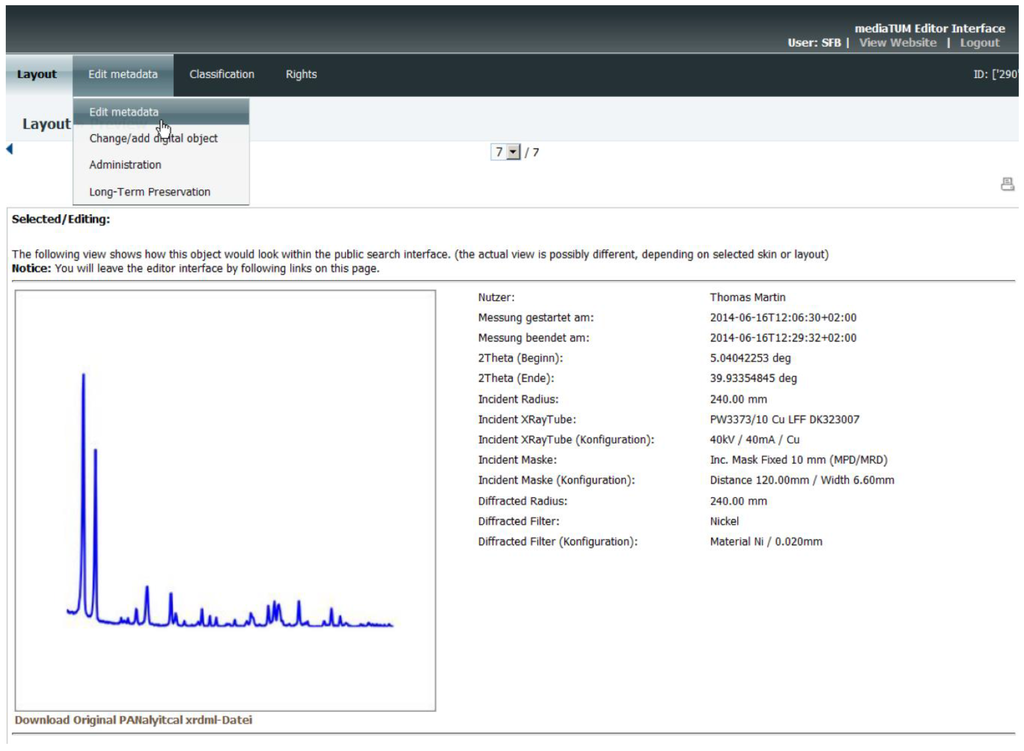Select Edit metadata from the dropdown menu
This screenshot has height=751, width=1024.
tap(124, 112)
